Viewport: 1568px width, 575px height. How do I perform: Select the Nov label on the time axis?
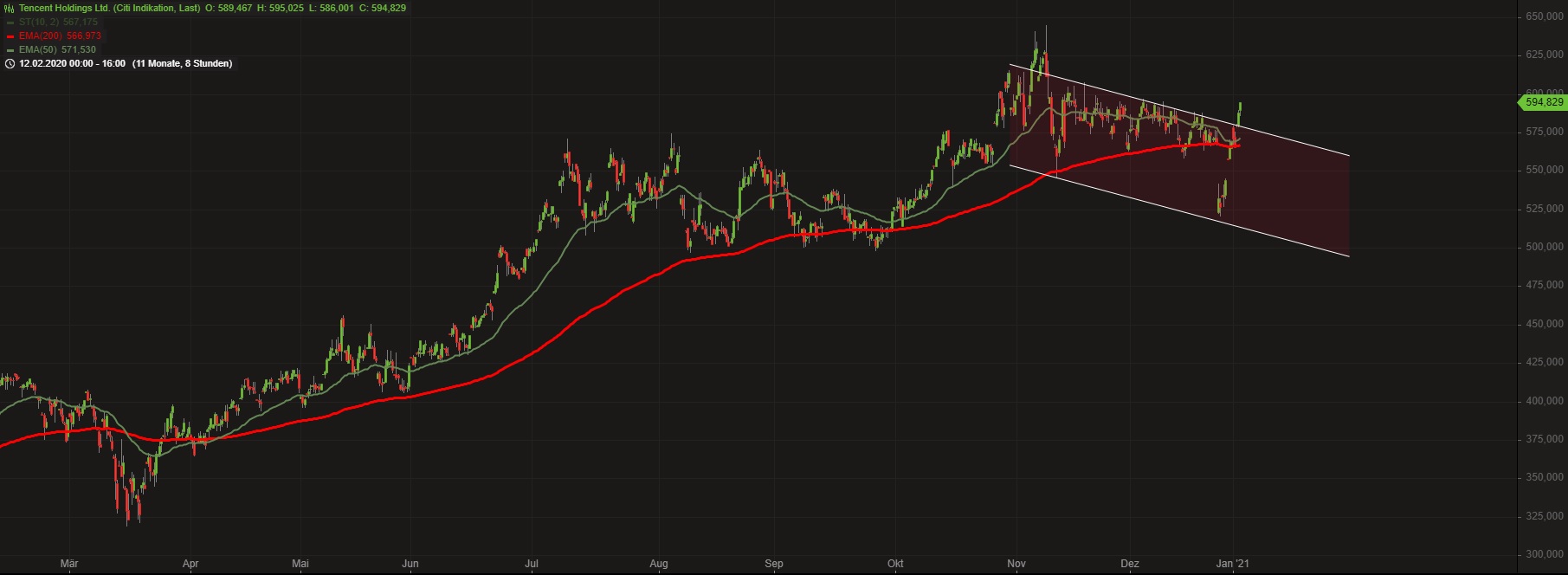(1017, 564)
